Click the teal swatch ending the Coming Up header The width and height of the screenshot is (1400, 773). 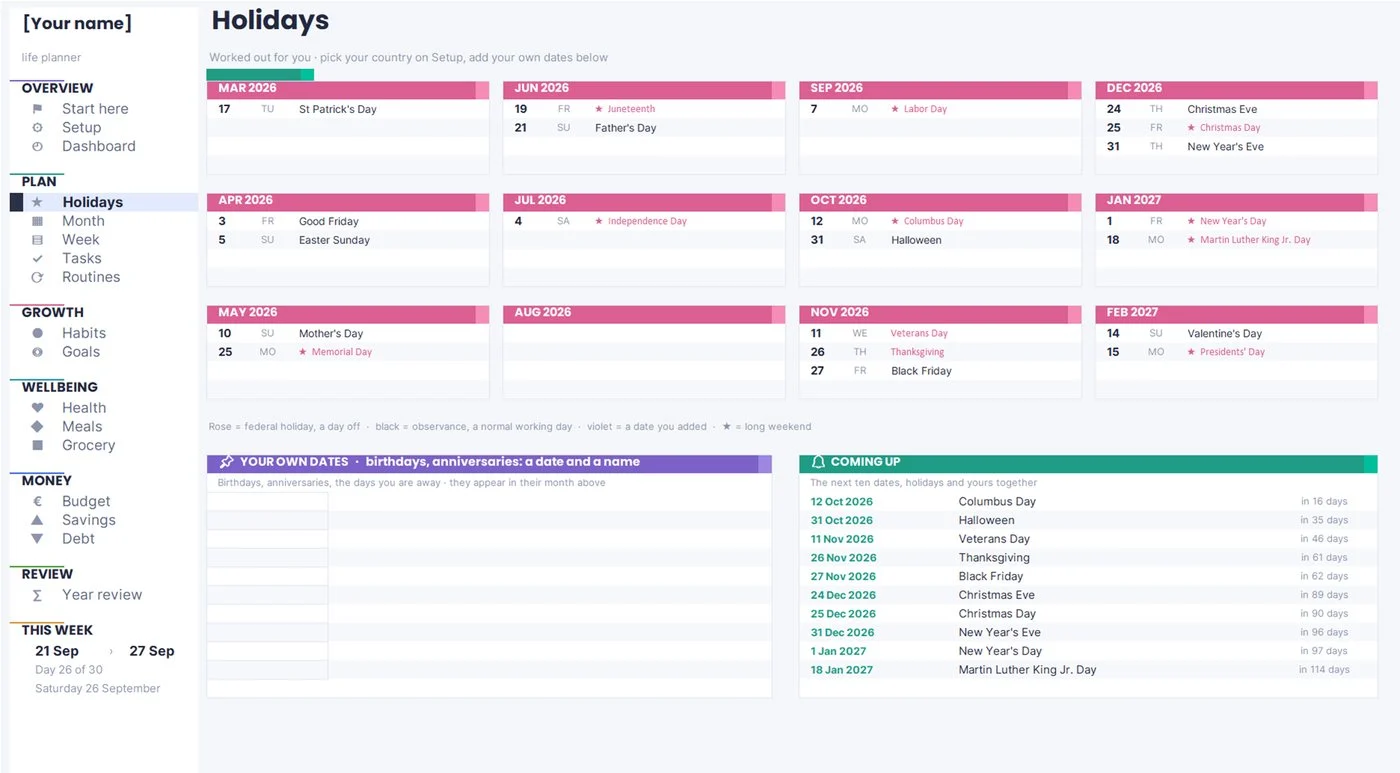click(x=1371, y=464)
